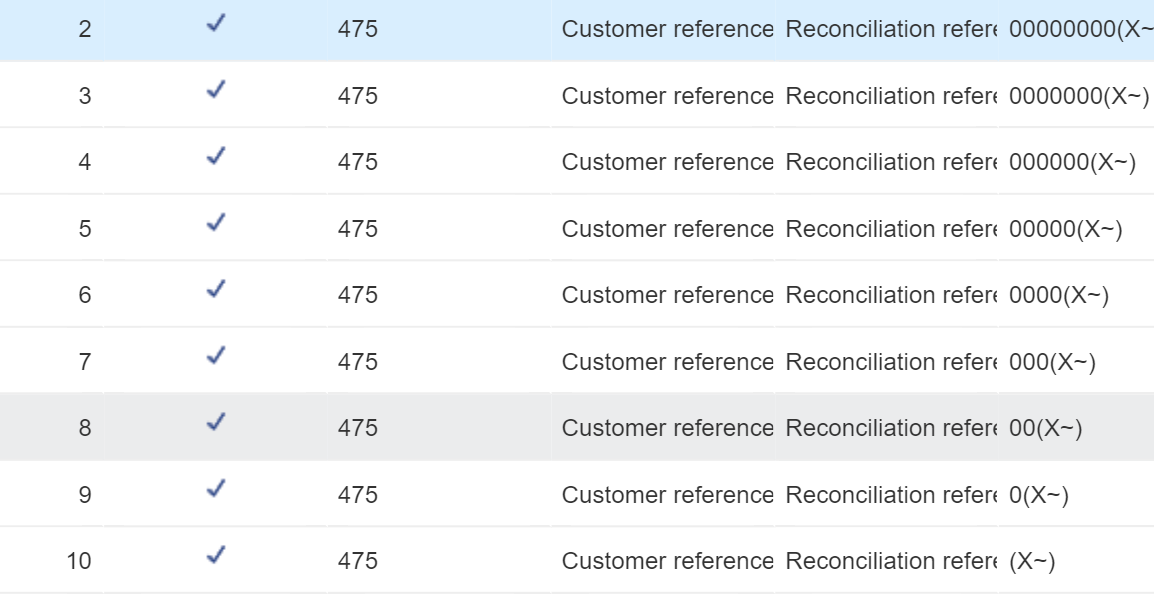Open Customer reference cell in row 9
Viewport: 1154px width, 594px height.
coord(662,494)
